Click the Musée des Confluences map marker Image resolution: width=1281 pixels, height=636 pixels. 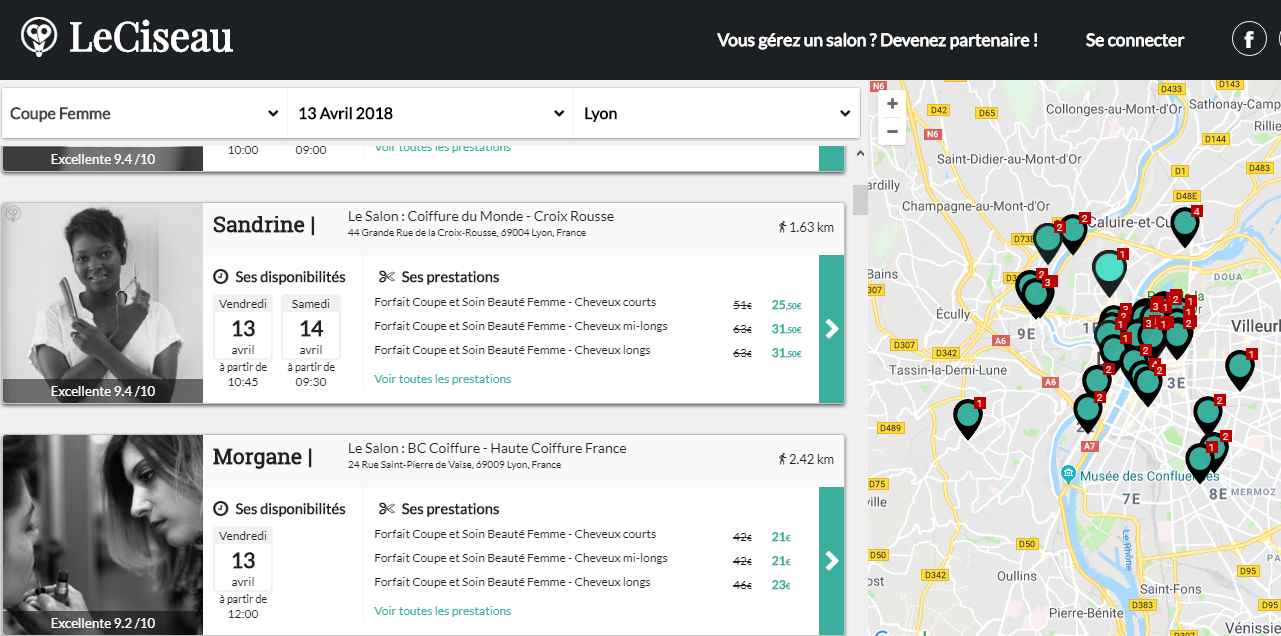[1069, 473]
